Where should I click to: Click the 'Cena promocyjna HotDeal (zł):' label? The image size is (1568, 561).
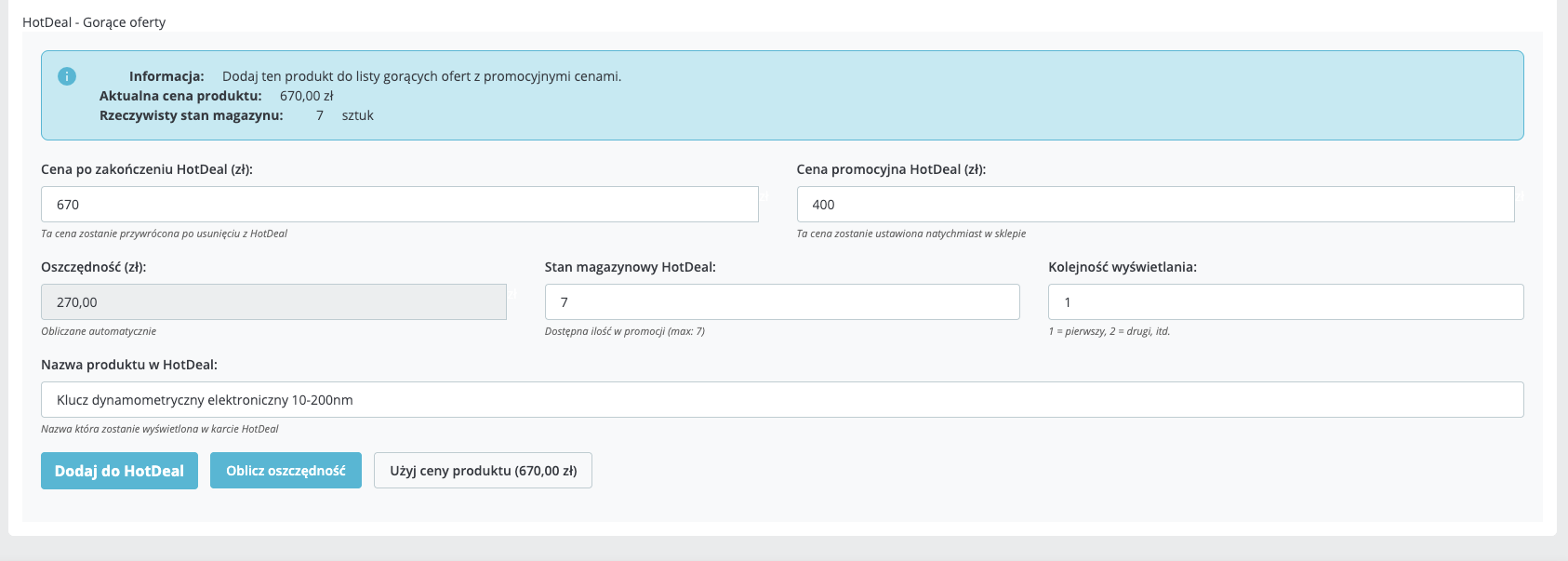tap(891, 169)
